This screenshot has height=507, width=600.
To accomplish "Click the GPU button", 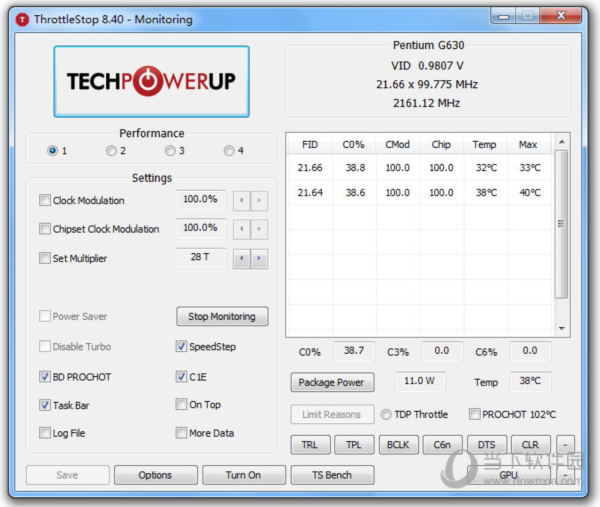I will pyautogui.click(x=509, y=475).
